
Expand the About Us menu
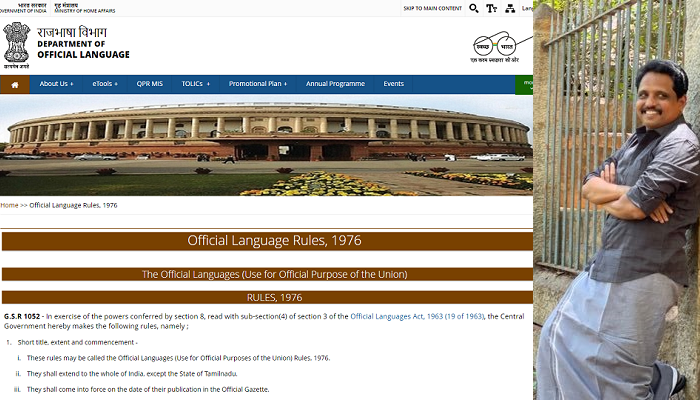click(56, 84)
